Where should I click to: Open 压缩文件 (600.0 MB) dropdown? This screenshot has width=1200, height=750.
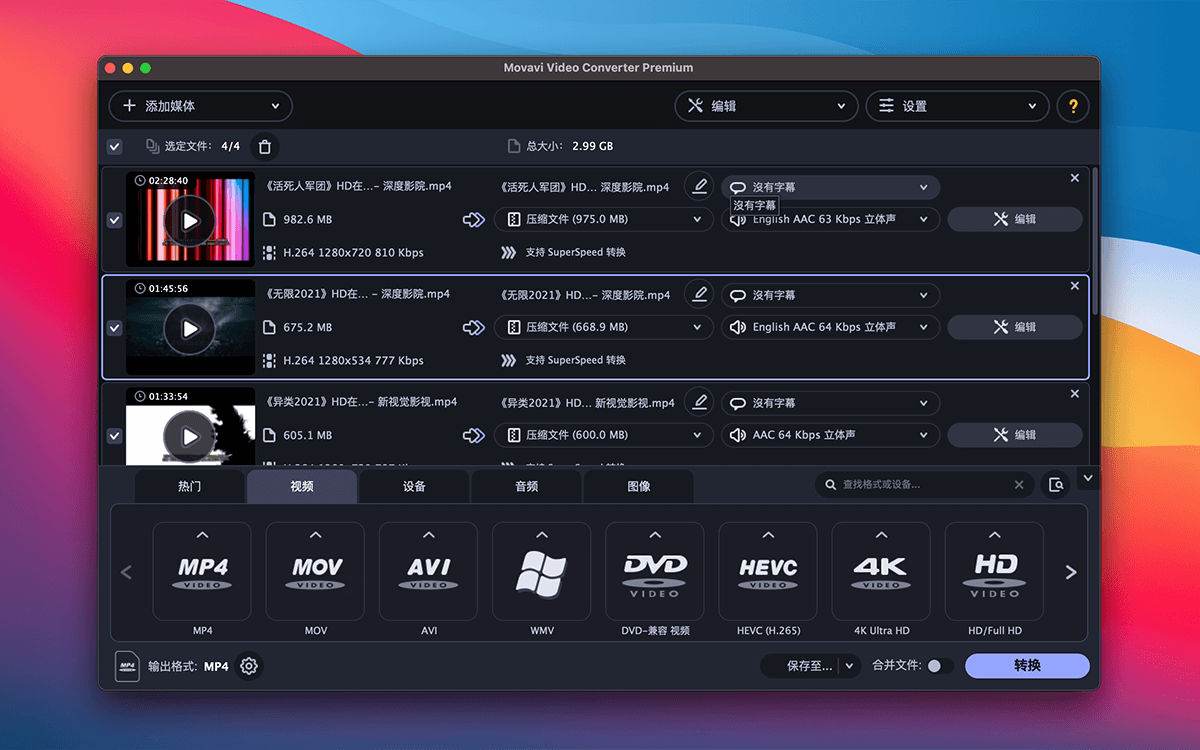604,435
